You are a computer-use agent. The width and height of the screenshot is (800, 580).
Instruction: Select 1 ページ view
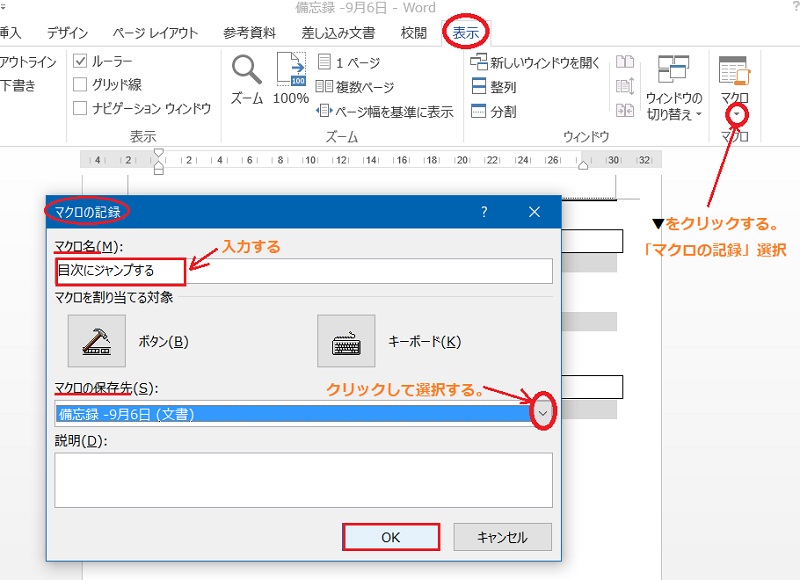coord(349,62)
